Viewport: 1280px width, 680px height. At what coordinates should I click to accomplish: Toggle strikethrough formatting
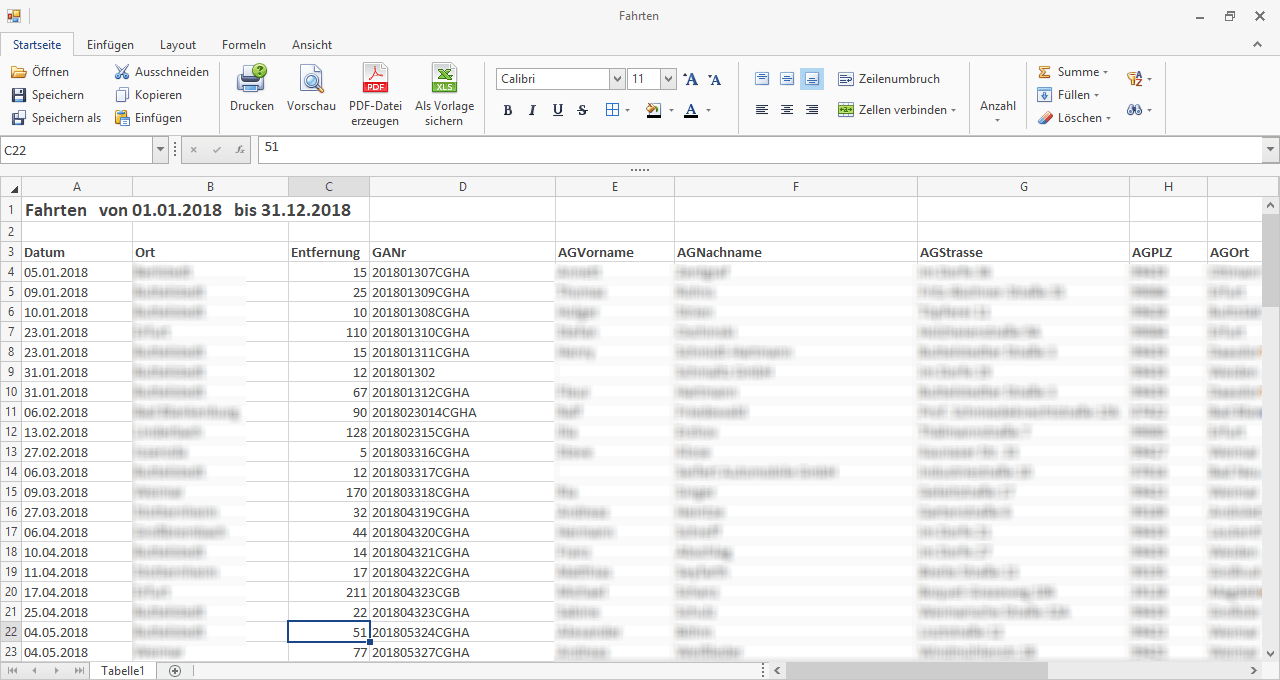582,110
